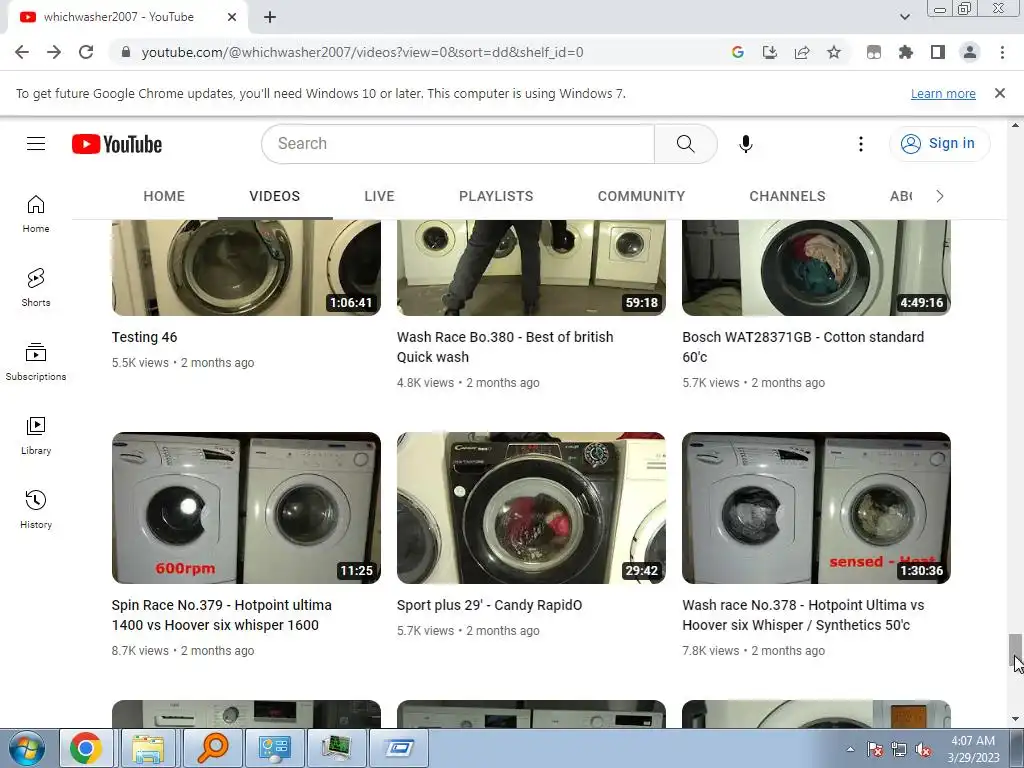
Task: Click the 59:18 Wash Race thumbnail
Action: [x=532, y=268]
